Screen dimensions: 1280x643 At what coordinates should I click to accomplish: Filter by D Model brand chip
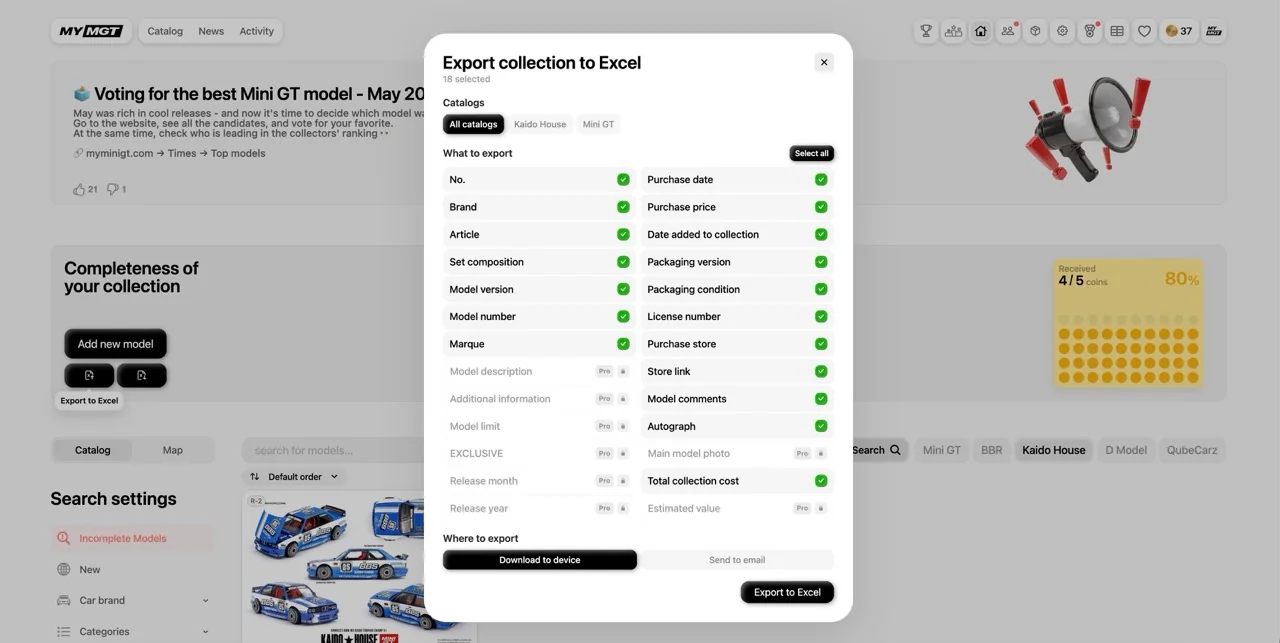[x=1125, y=450]
